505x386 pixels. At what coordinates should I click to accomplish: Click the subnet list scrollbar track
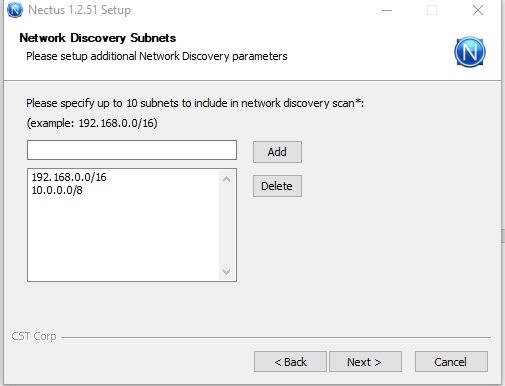tap(227, 226)
